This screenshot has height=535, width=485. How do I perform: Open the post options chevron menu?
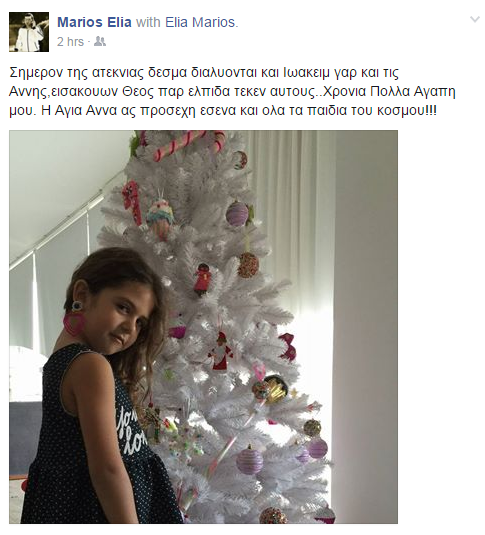[475, 19]
